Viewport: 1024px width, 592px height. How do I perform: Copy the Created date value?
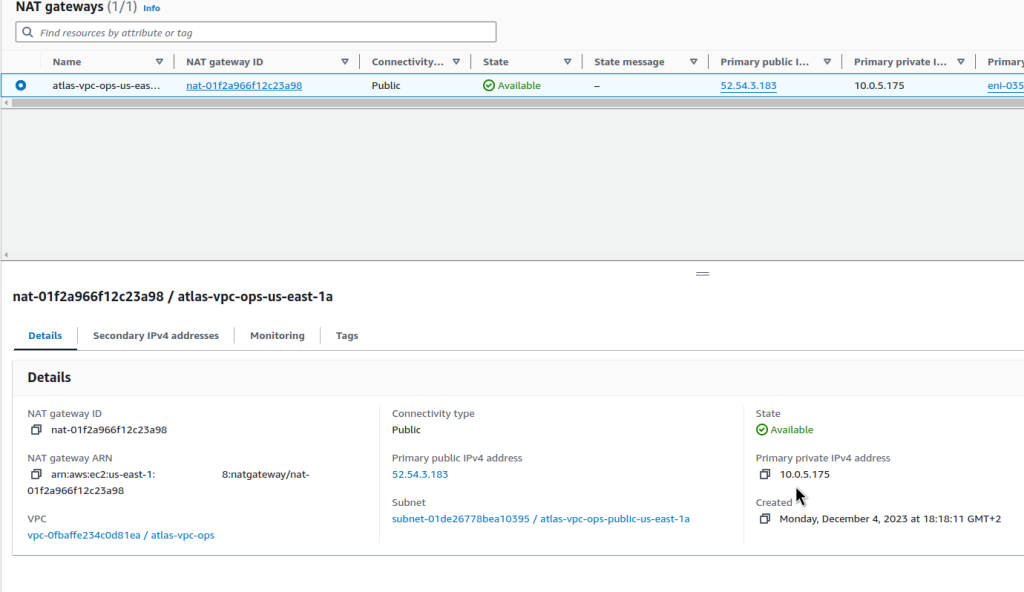pos(764,518)
